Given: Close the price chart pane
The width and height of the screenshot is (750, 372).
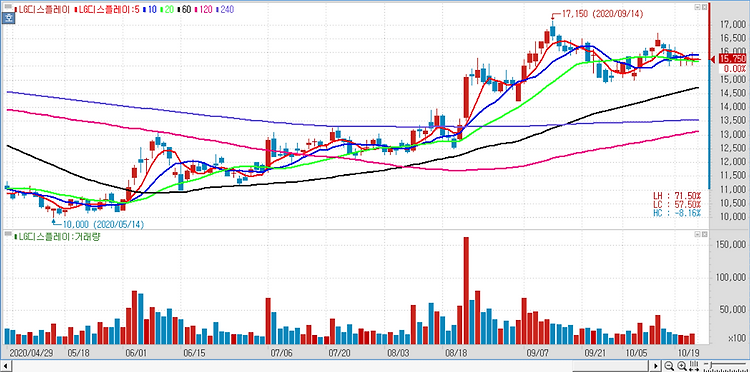Looking at the screenshot, I should coord(705,8).
